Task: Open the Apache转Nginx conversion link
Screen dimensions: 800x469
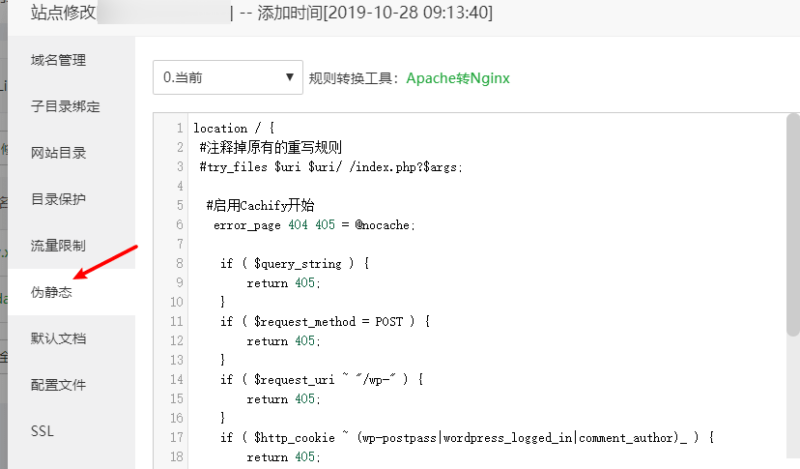Action: pos(458,78)
